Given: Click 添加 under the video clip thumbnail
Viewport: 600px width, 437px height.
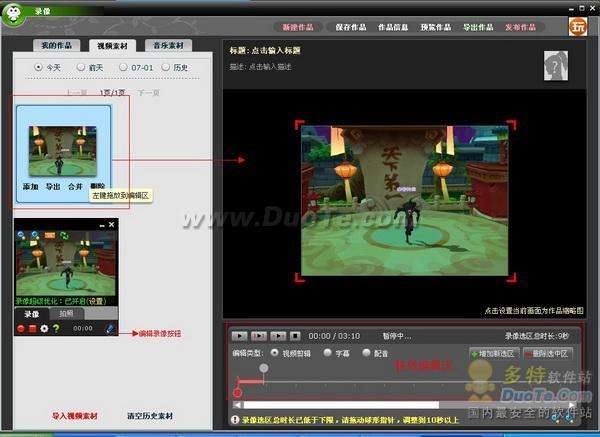Looking at the screenshot, I should (x=30, y=187).
